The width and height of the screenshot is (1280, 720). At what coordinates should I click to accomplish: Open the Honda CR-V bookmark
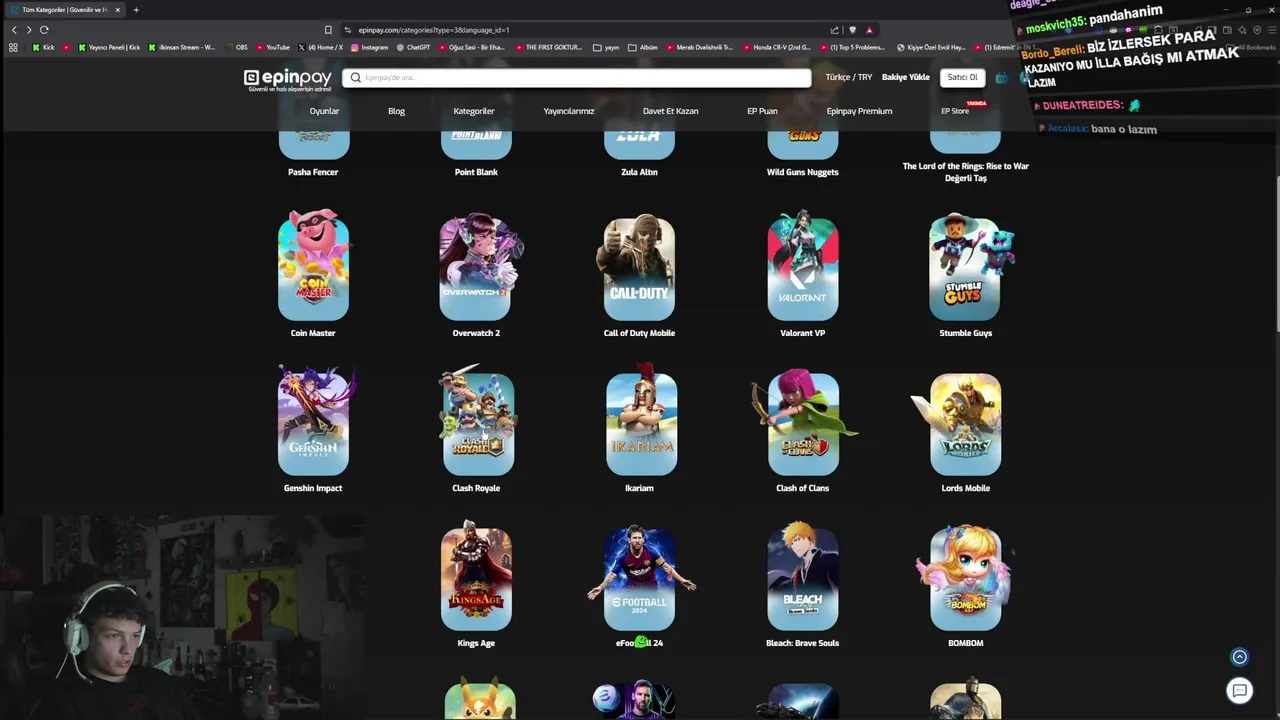777,47
